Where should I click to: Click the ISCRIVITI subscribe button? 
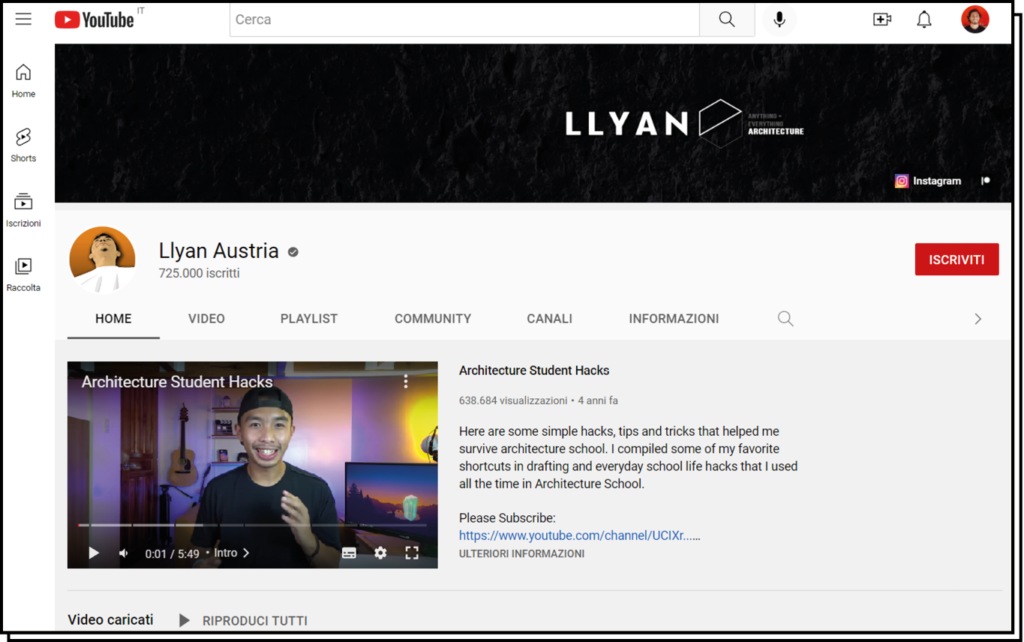click(x=956, y=259)
